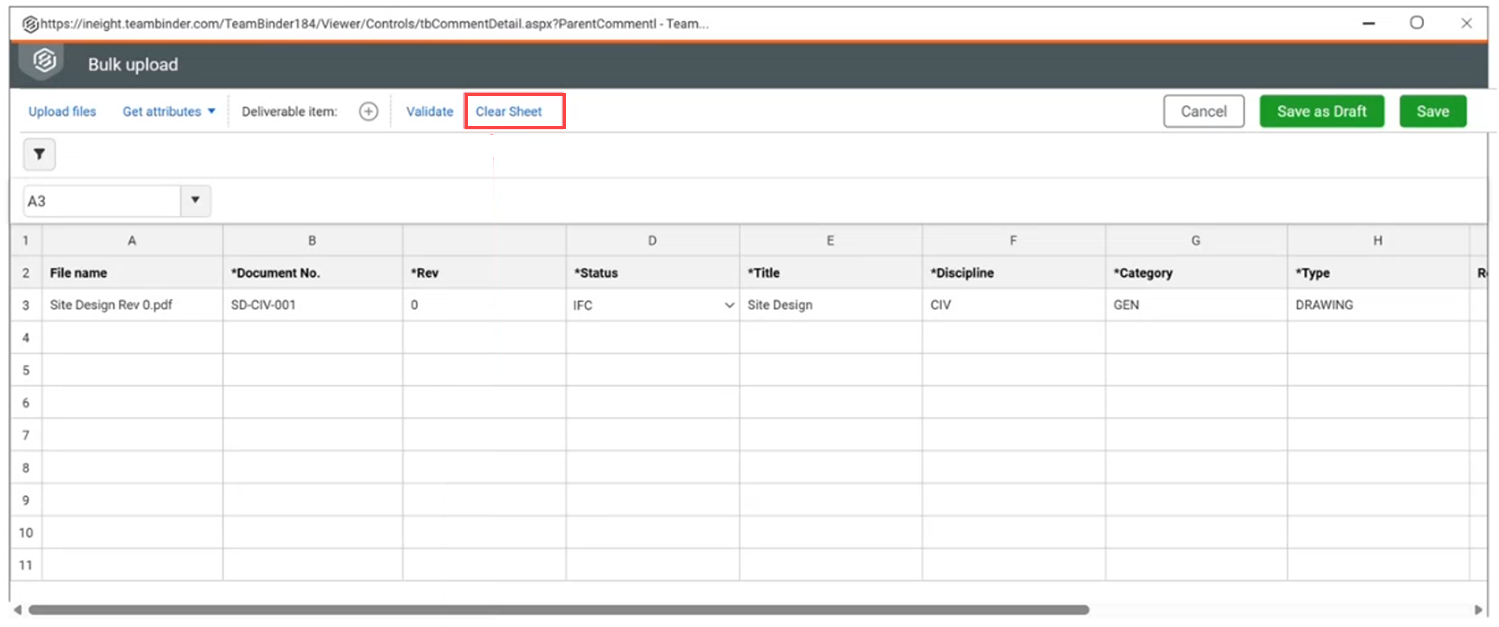
Task: Click the DRAWING type cell
Action: point(1377,306)
